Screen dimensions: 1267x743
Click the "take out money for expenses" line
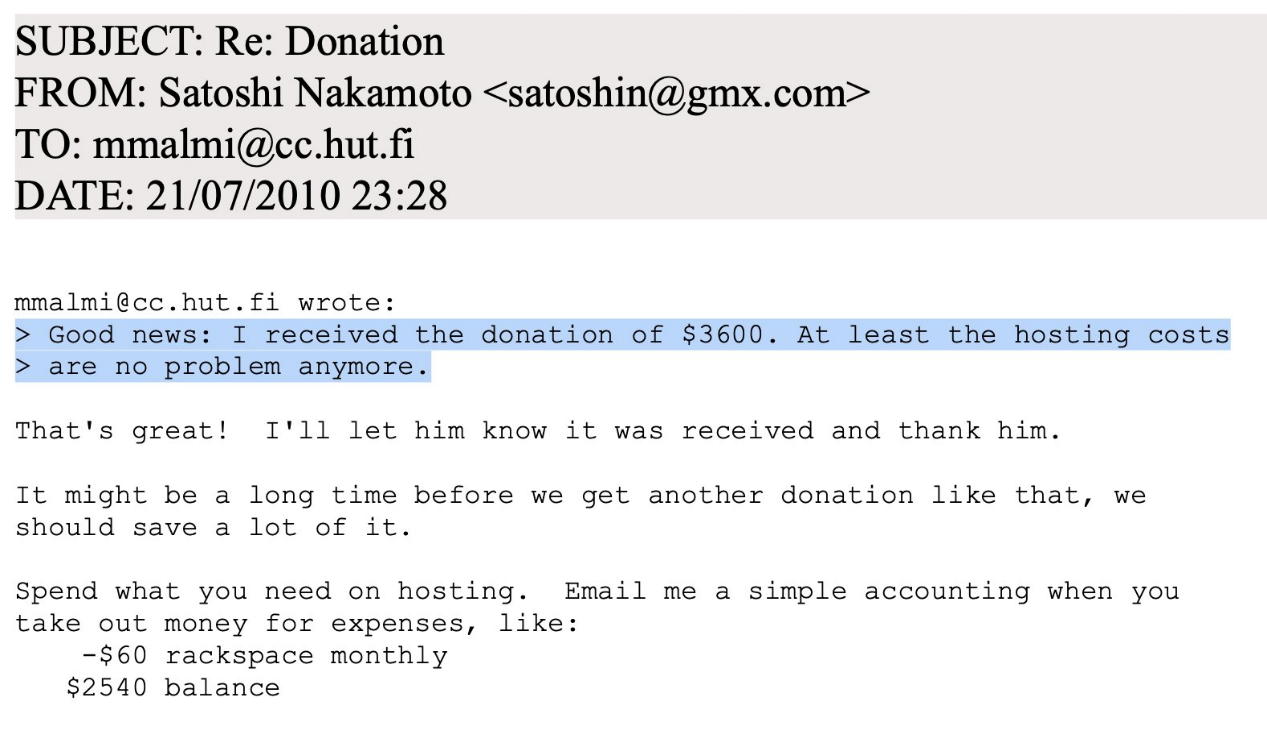coord(212,623)
